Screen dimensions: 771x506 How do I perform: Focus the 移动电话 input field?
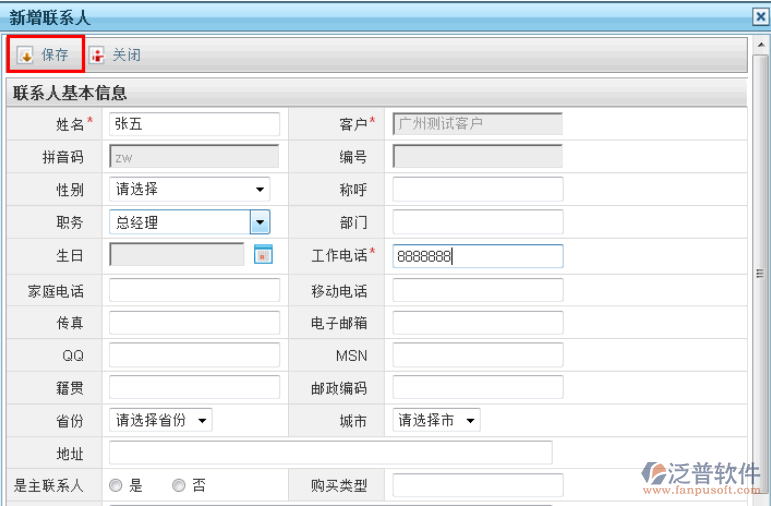point(477,290)
